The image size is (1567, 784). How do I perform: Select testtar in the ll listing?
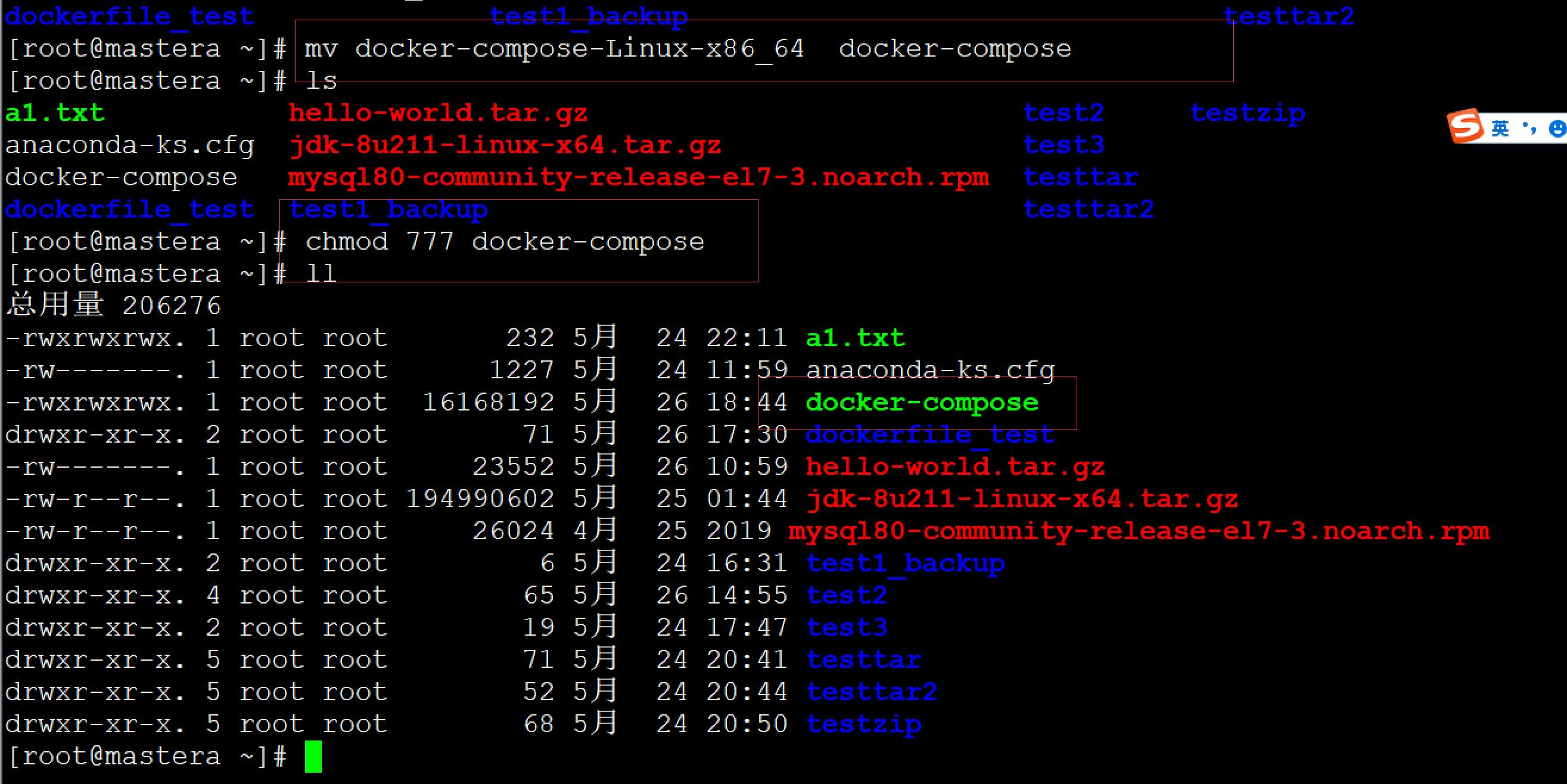[x=864, y=661]
